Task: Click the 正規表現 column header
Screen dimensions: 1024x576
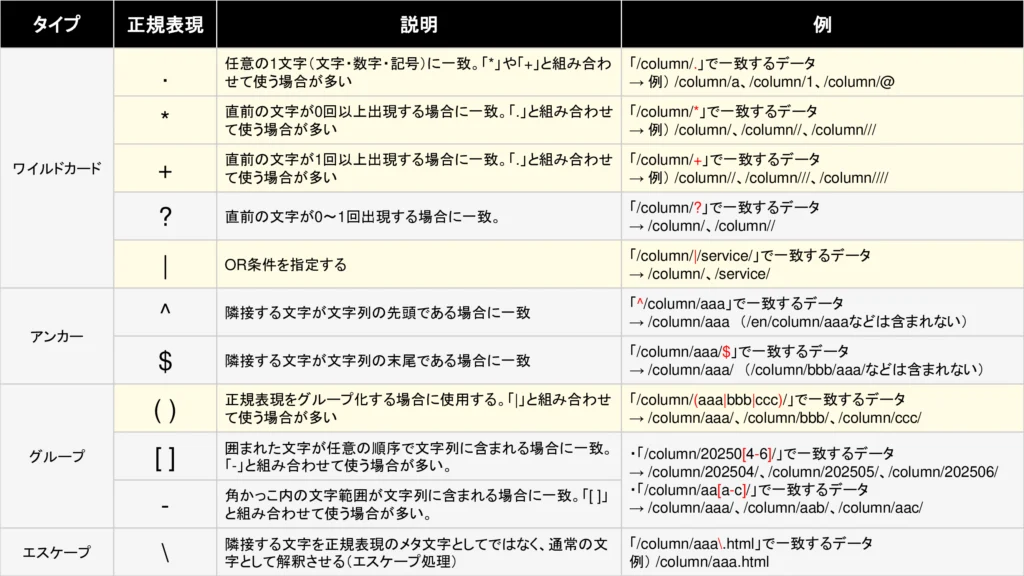Action: click(x=167, y=24)
